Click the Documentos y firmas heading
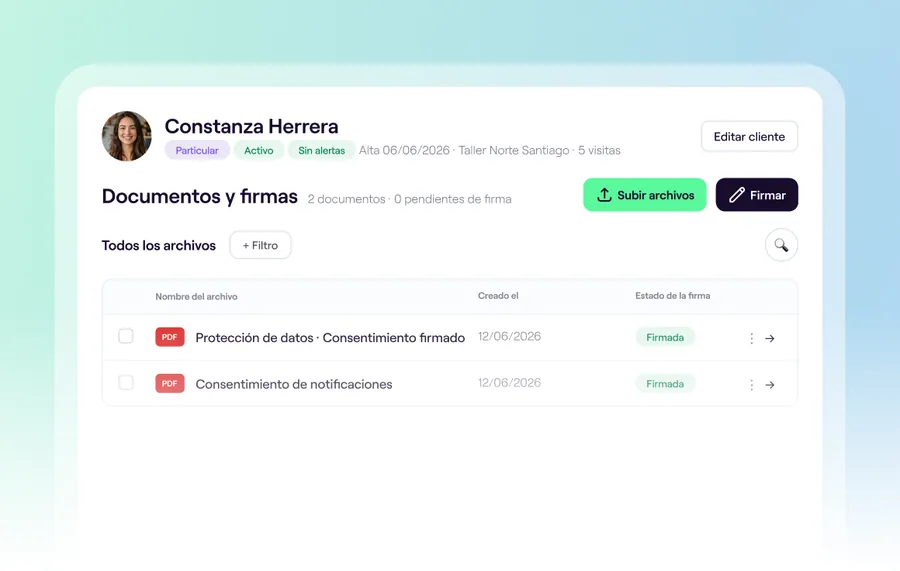 tap(200, 196)
